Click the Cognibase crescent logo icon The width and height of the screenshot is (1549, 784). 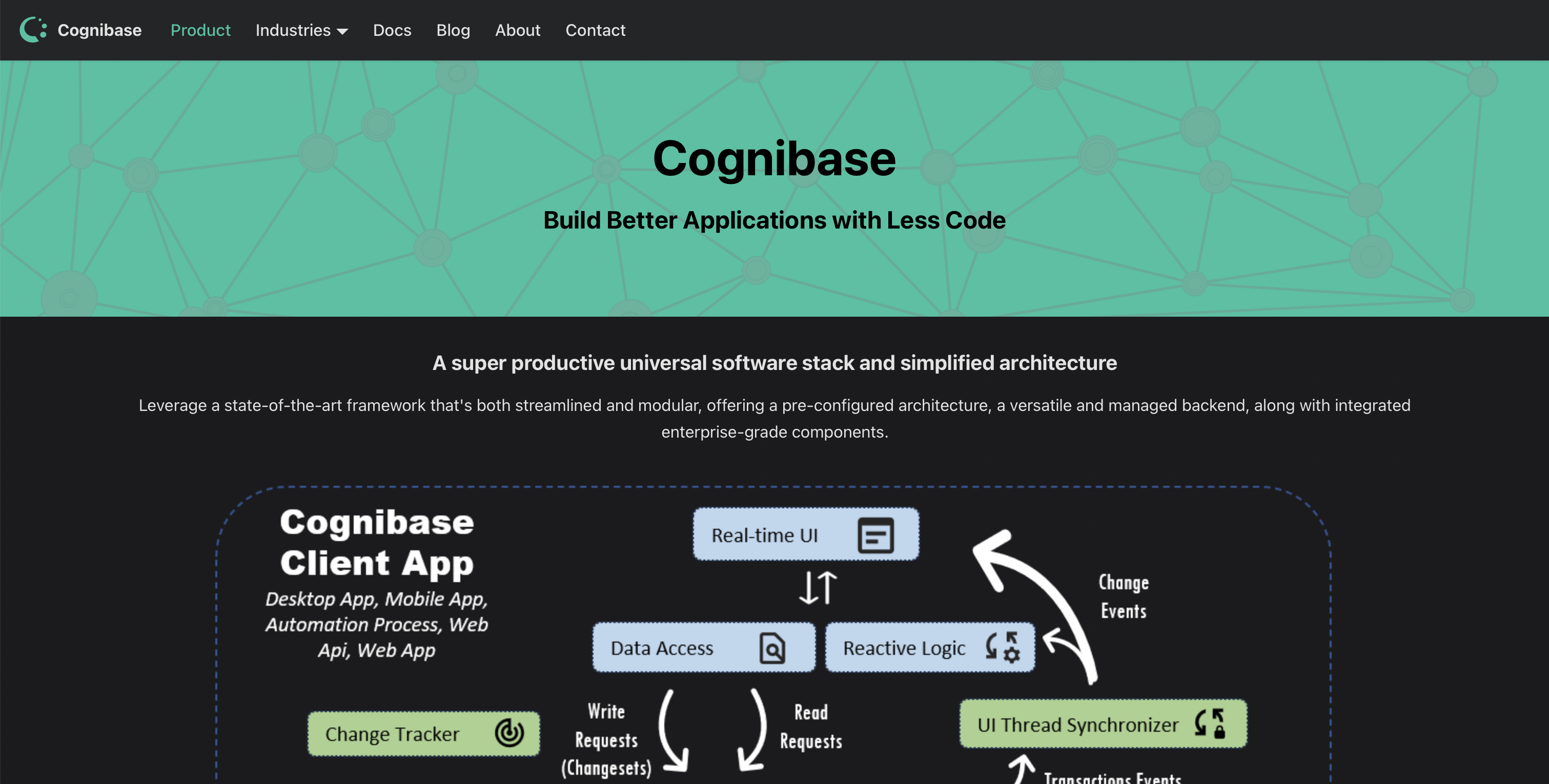(x=33, y=29)
